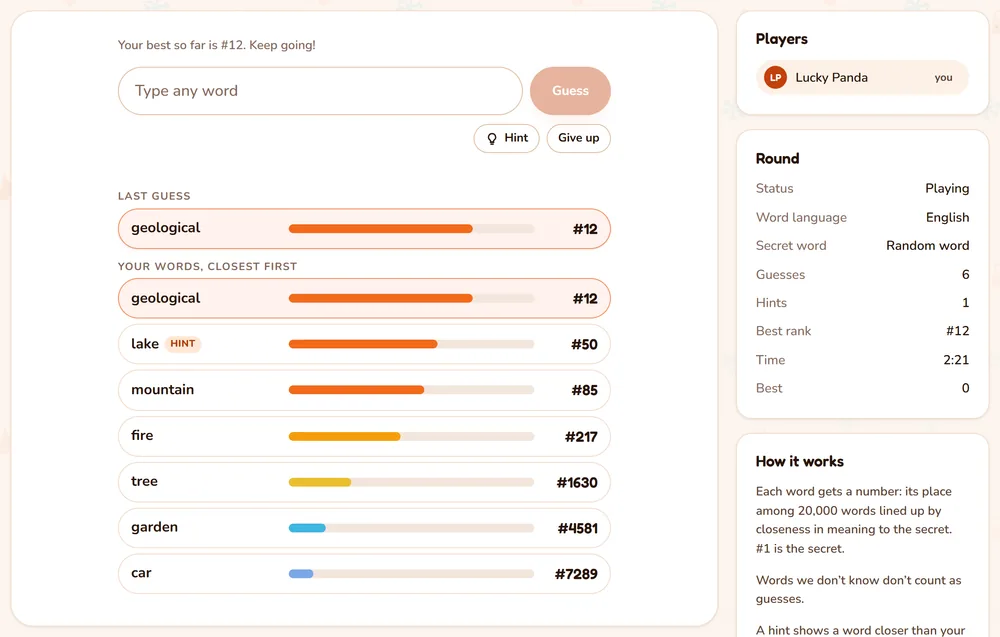Image resolution: width=1000 pixels, height=637 pixels.
Task: Click the 'Hints' label in Round panel
Action: pos(771,303)
